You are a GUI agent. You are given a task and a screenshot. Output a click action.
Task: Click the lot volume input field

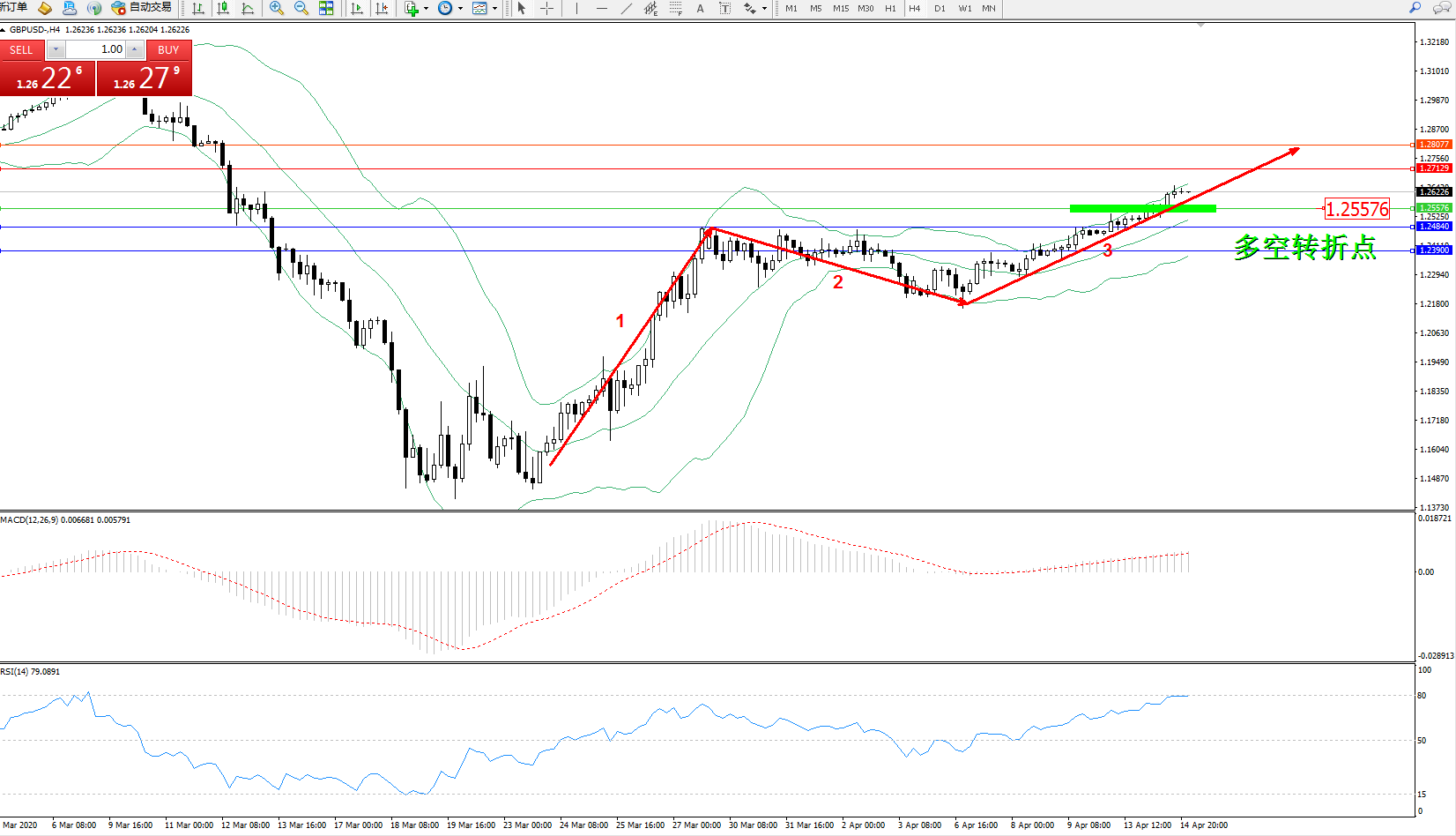point(95,49)
